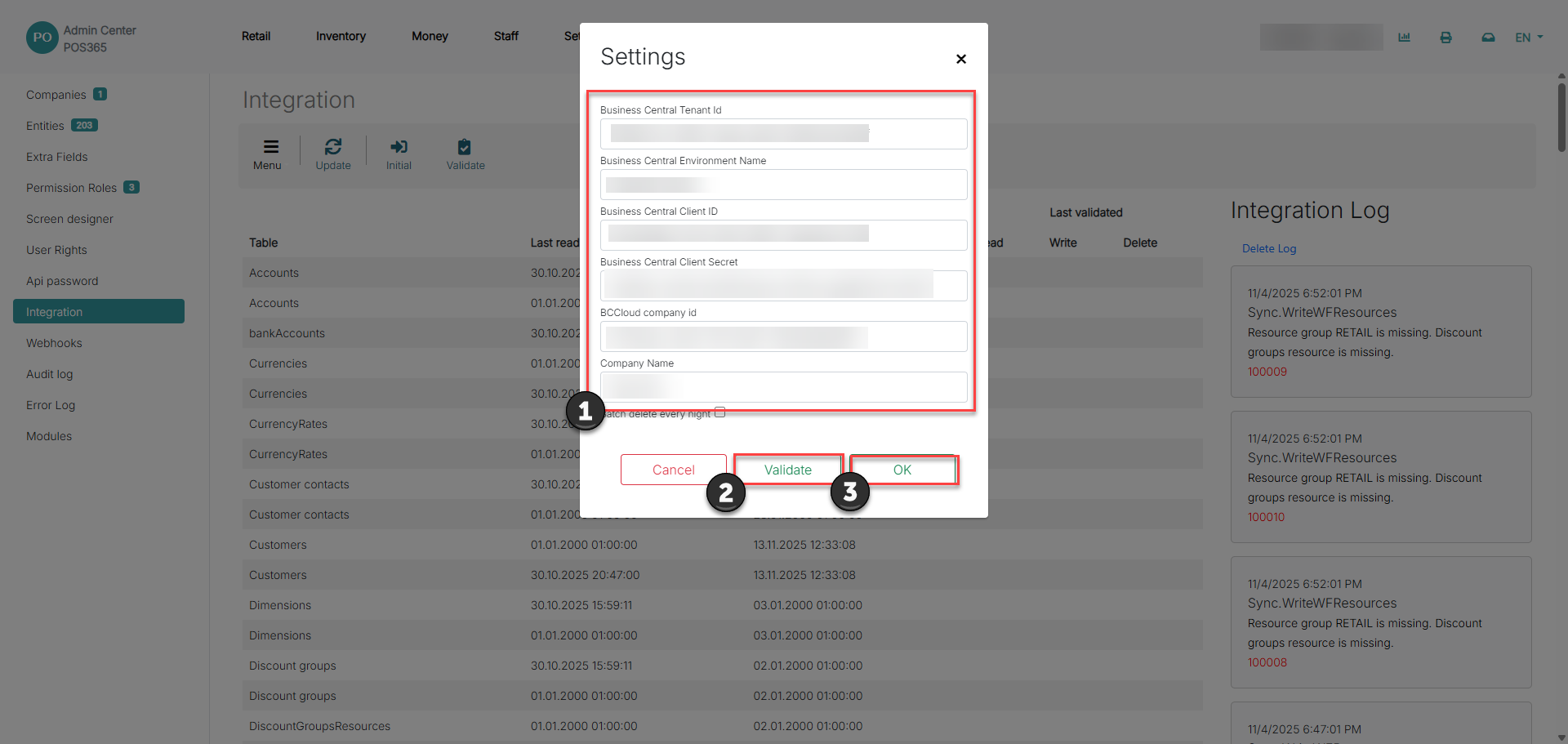Open the EN language dropdown
This screenshot has width=1568, height=744.
(1529, 38)
